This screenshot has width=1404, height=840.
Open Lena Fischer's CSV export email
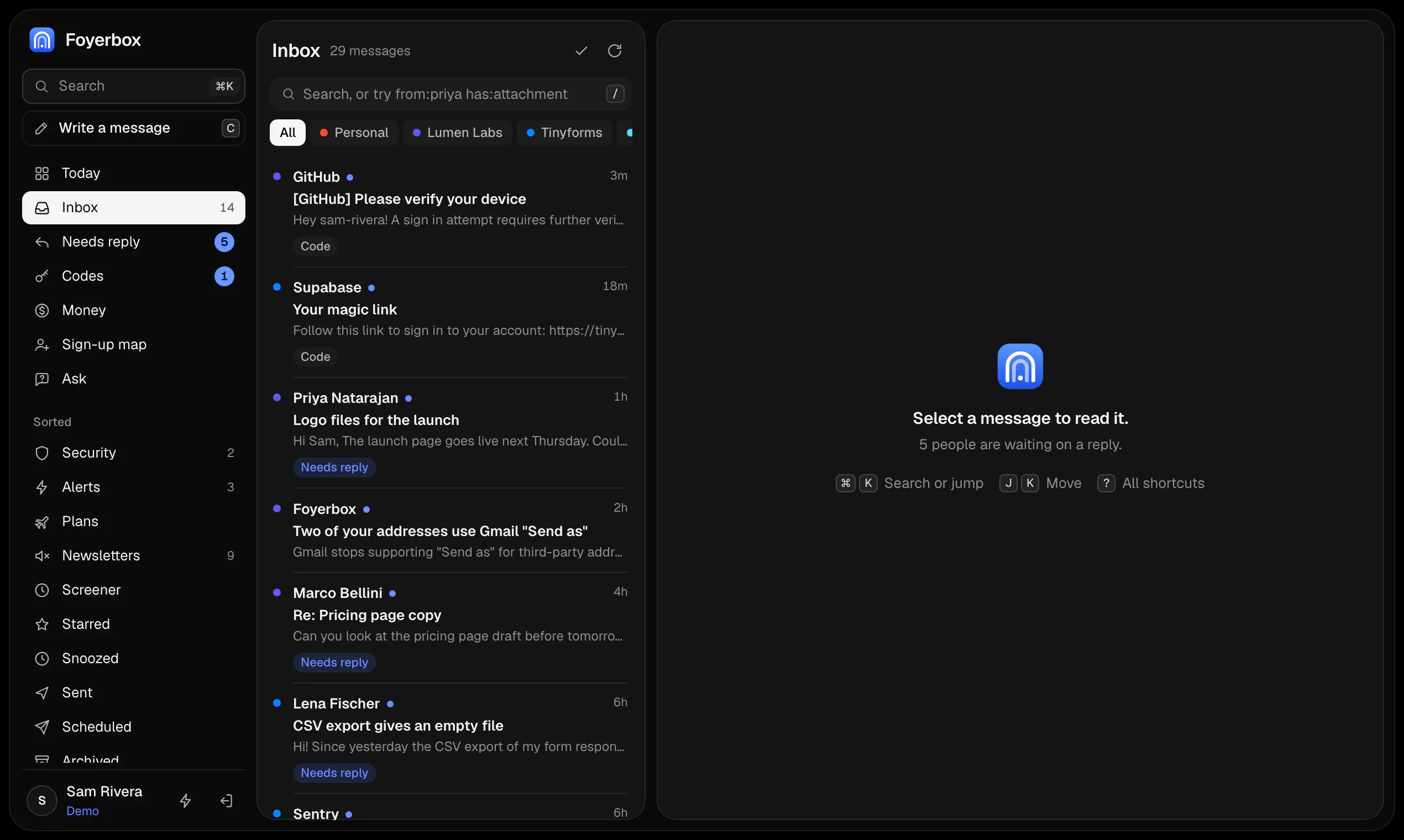pyautogui.click(x=450, y=738)
